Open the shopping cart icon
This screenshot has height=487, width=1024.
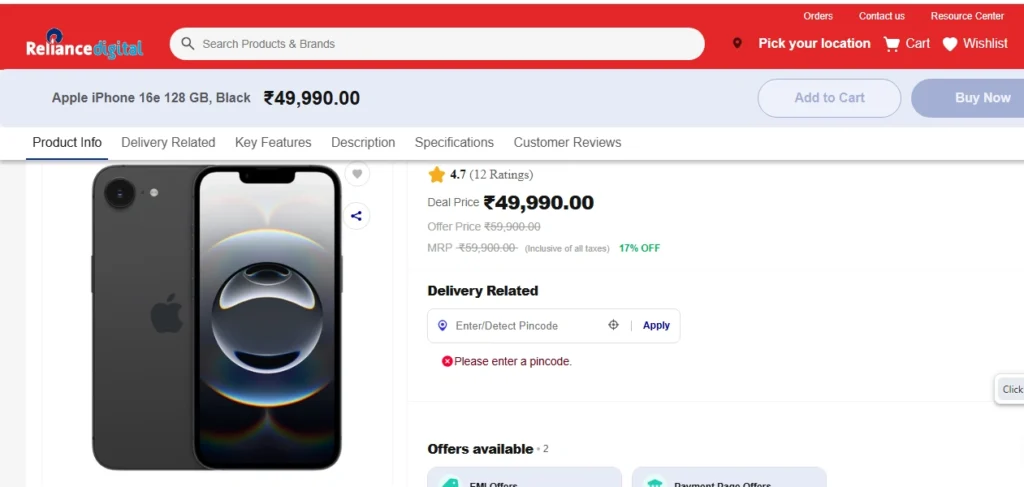point(891,44)
